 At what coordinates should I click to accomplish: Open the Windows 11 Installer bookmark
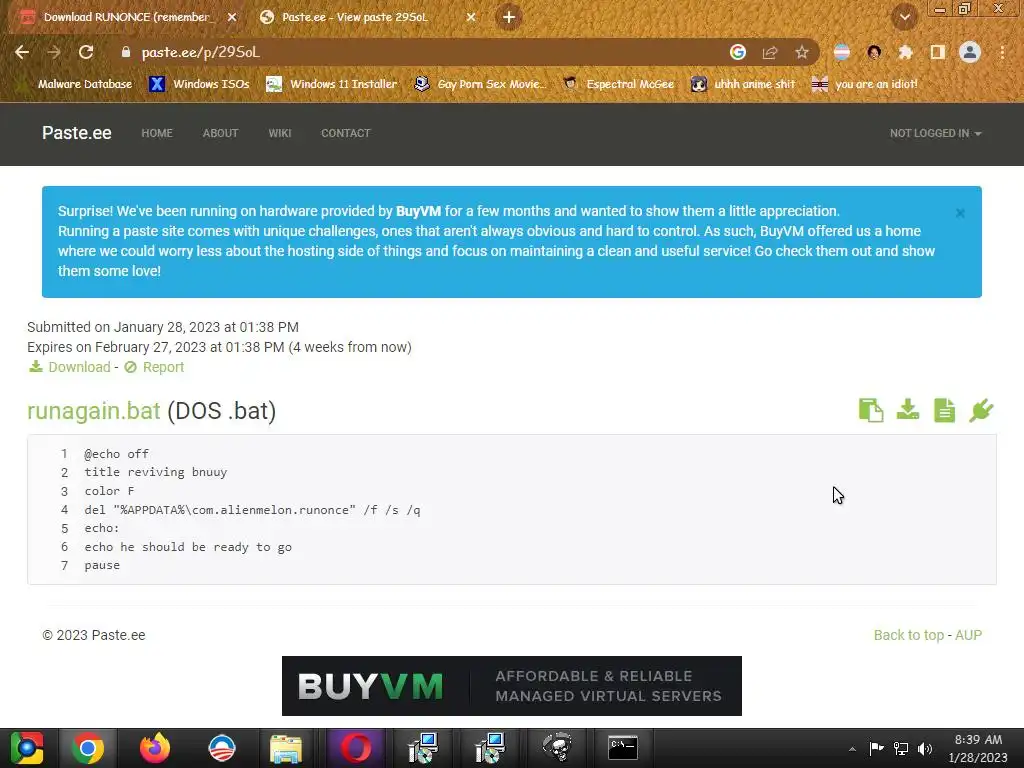pyautogui.click(x=332, y=84)
